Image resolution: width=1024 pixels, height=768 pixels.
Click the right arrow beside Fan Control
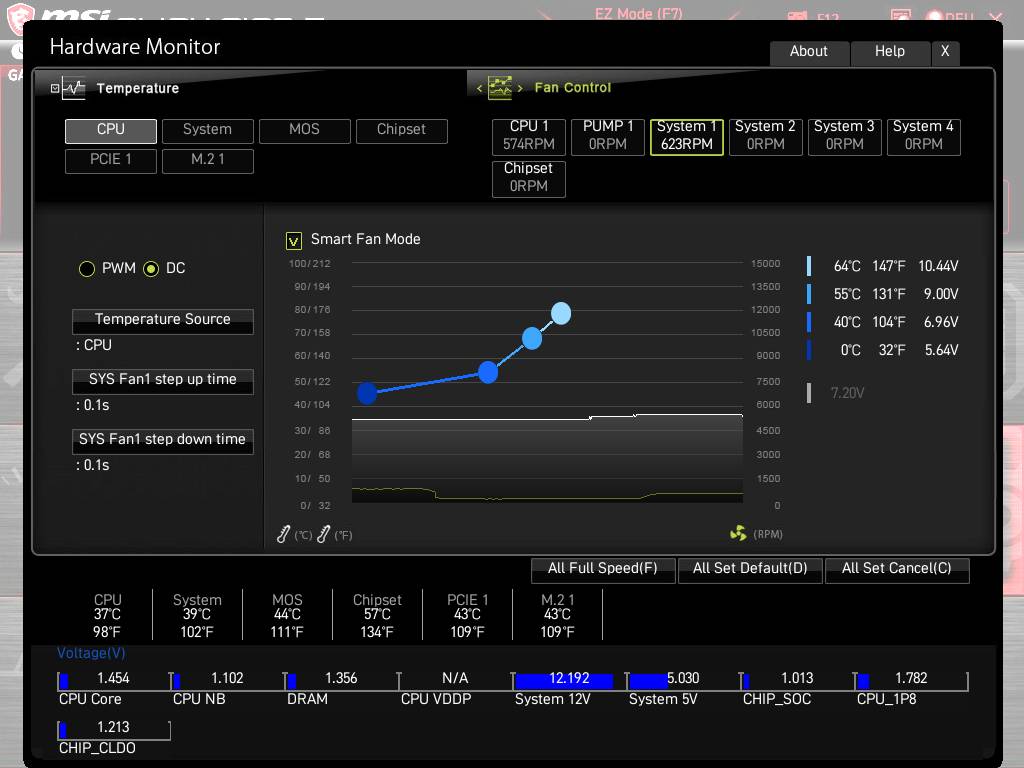coord(520,88)
